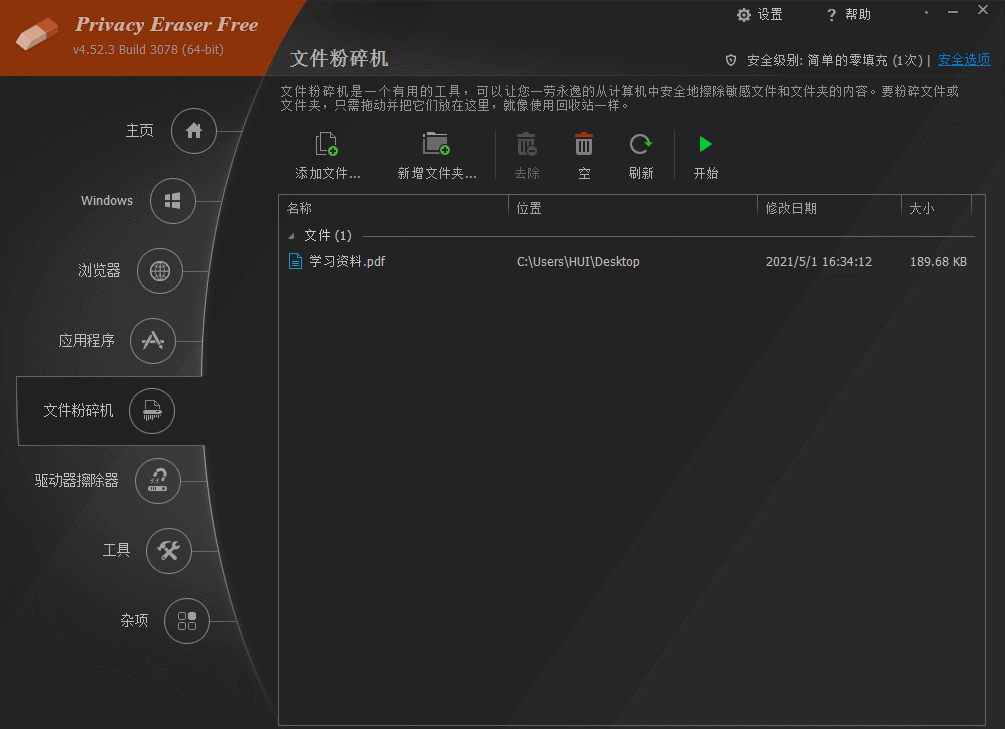Image resolution: width=1005 pixels, height=729 pixels.
Task: Open the 浏览器 browser globe icon
Action: click(160, 271)
